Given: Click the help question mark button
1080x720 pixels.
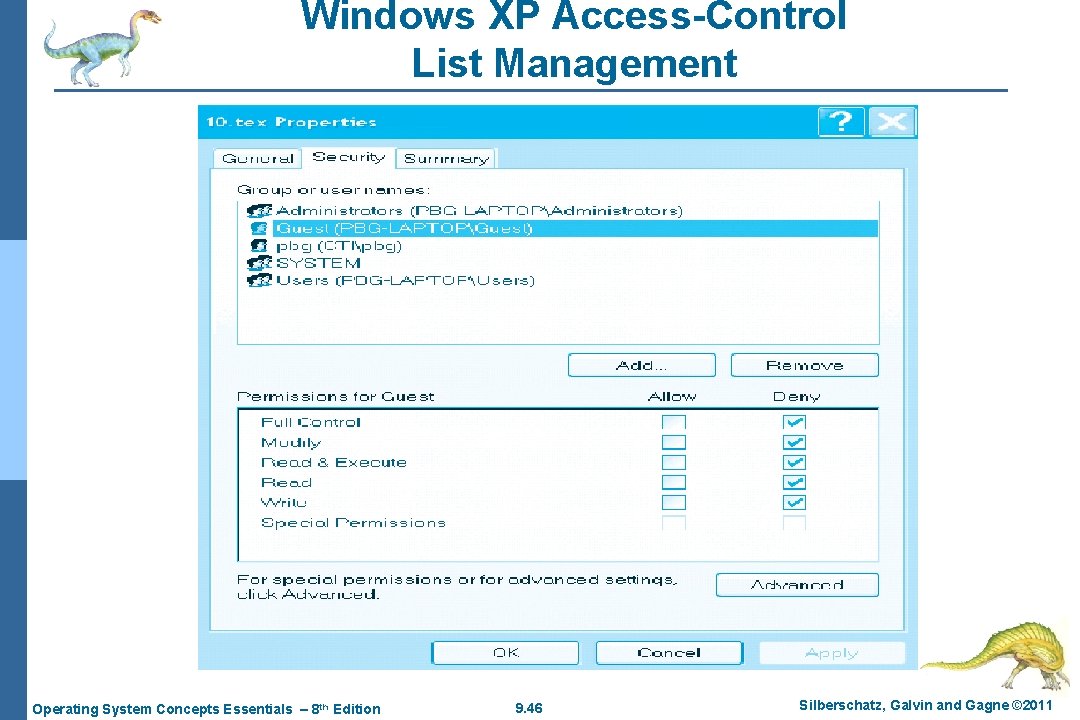Looking at the screenshot, I should (840, 122).
